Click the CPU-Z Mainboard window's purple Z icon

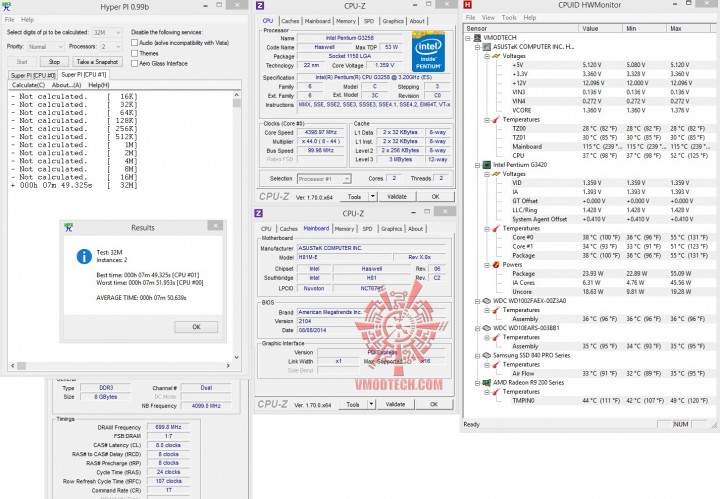click(259, 213)
